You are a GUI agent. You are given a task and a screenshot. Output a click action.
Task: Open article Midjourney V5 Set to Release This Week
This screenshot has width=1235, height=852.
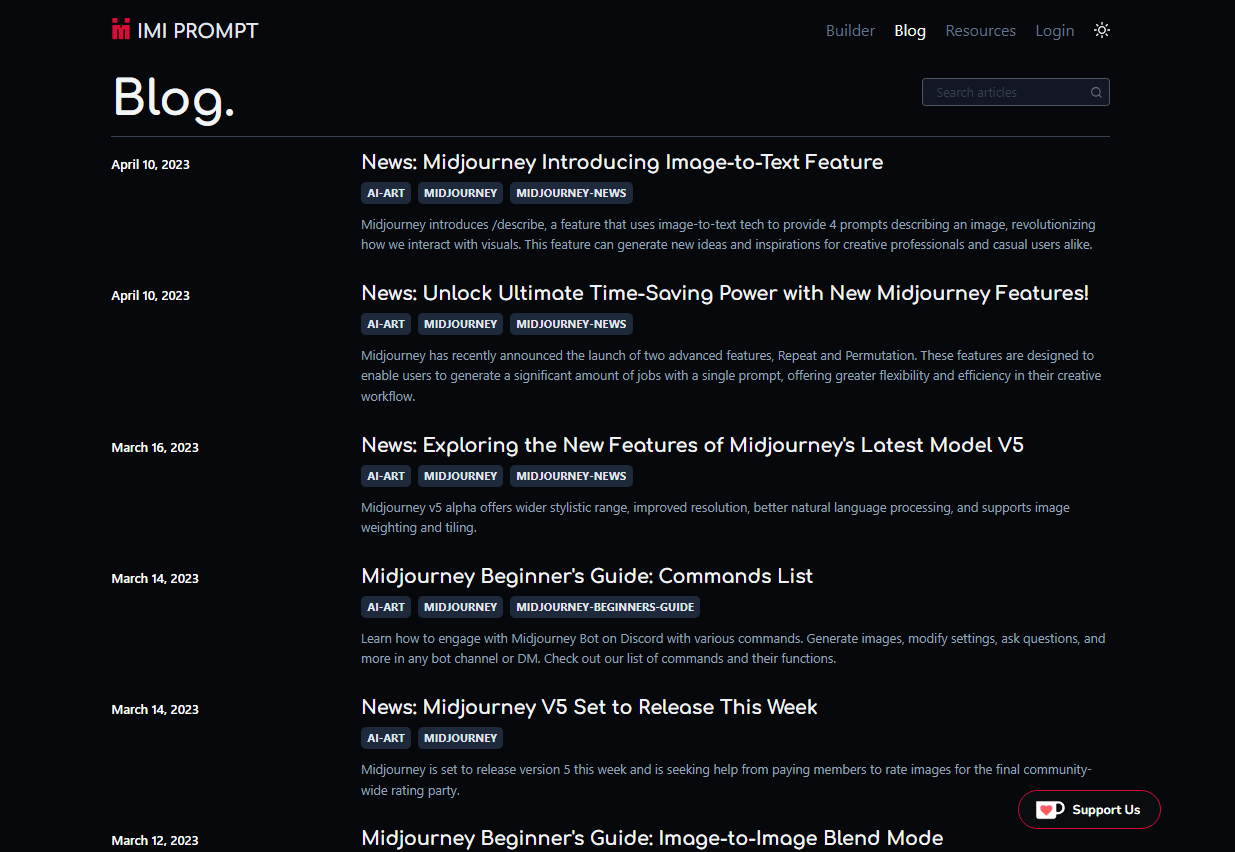(589, 707)
